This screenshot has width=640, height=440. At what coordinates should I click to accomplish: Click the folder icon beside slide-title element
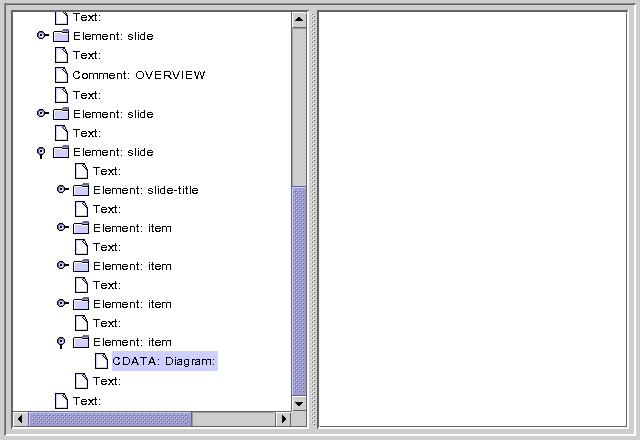[81, 190]
